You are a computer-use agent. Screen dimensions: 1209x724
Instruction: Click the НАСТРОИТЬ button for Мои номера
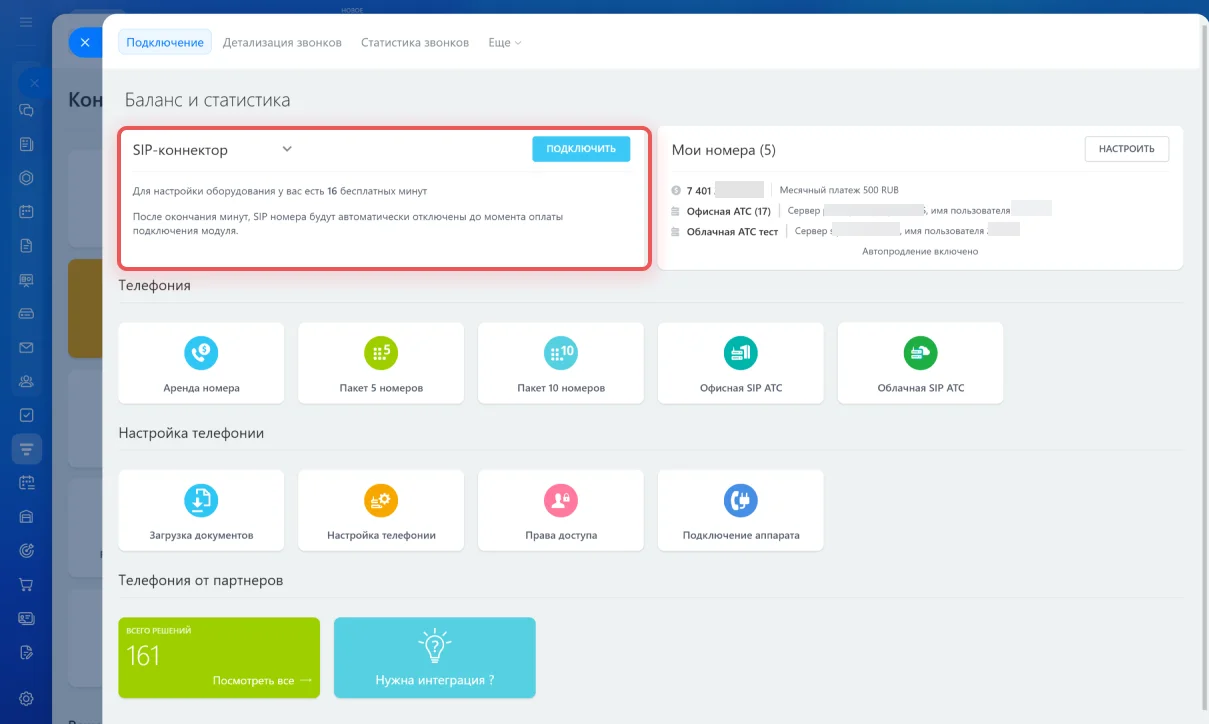coord(1127,149)
